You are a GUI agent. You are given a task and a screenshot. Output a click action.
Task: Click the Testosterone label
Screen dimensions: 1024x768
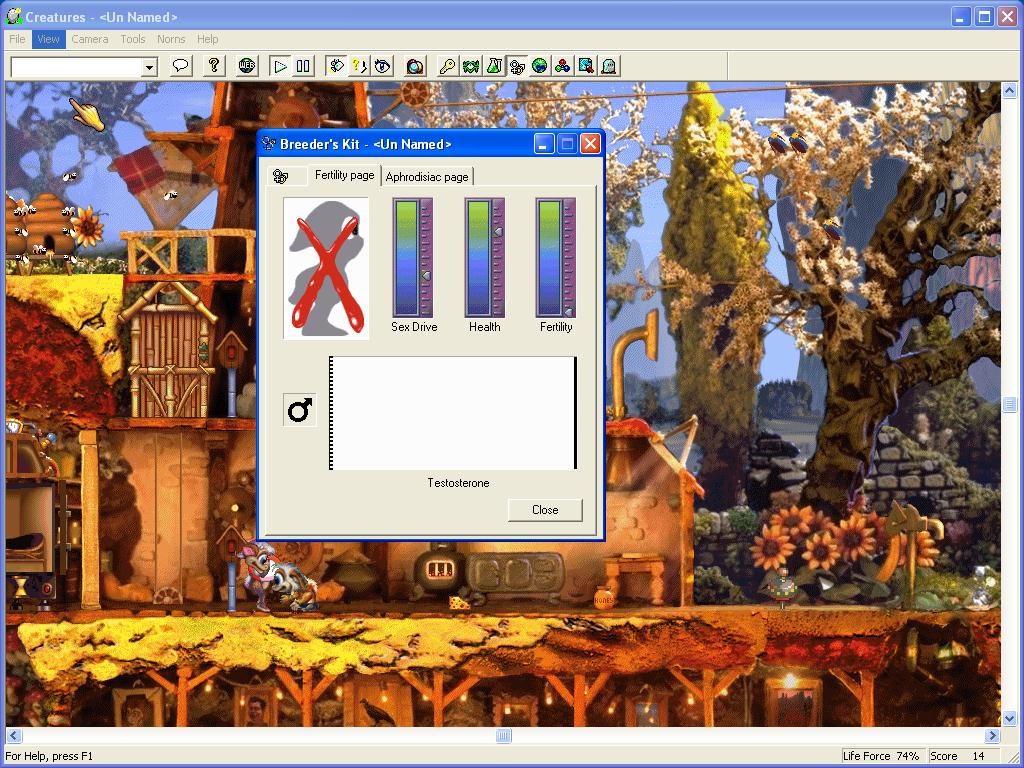tap(458, 483)
